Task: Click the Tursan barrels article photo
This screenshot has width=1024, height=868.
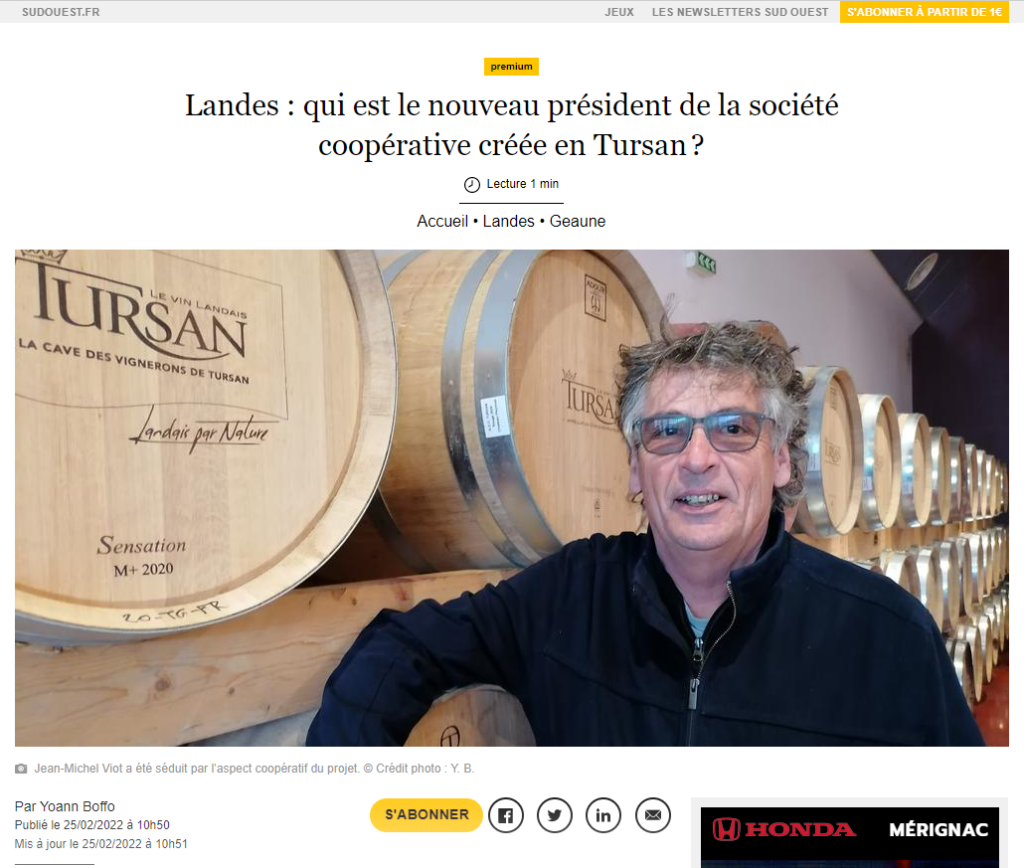Action: [x=511, y=498]
